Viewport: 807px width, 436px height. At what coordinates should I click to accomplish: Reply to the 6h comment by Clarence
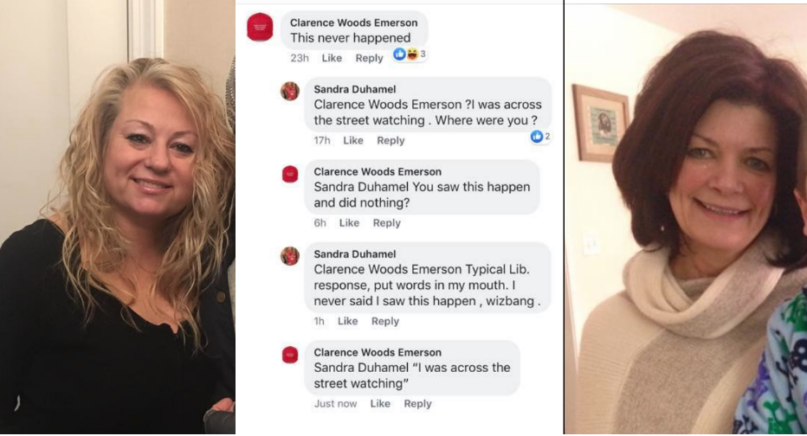tap(387, 223)
